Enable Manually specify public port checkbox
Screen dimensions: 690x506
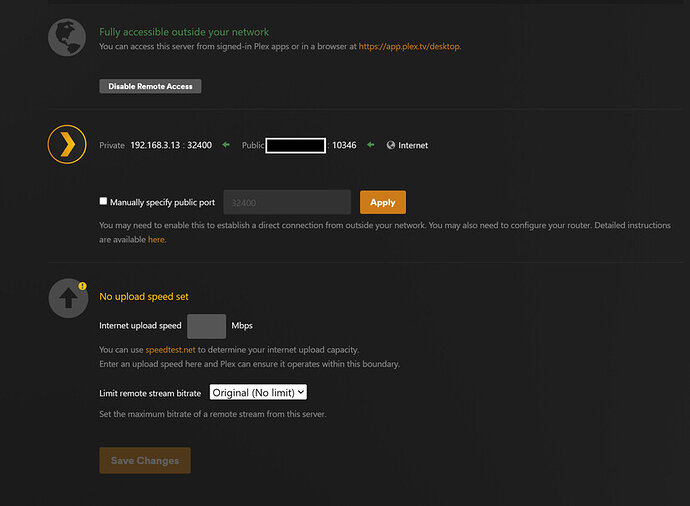[103, 201]
